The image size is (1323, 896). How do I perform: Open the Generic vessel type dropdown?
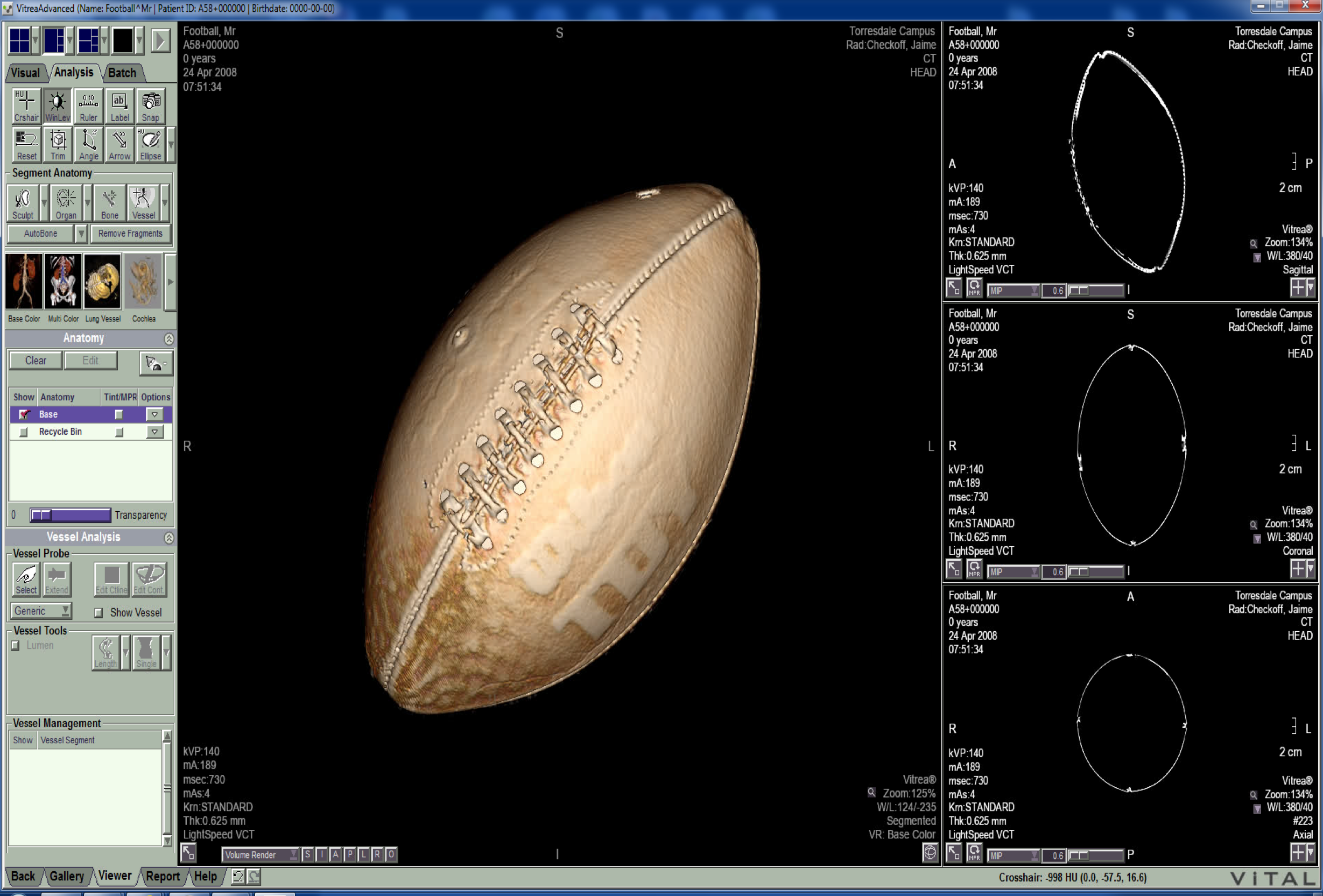41,611
